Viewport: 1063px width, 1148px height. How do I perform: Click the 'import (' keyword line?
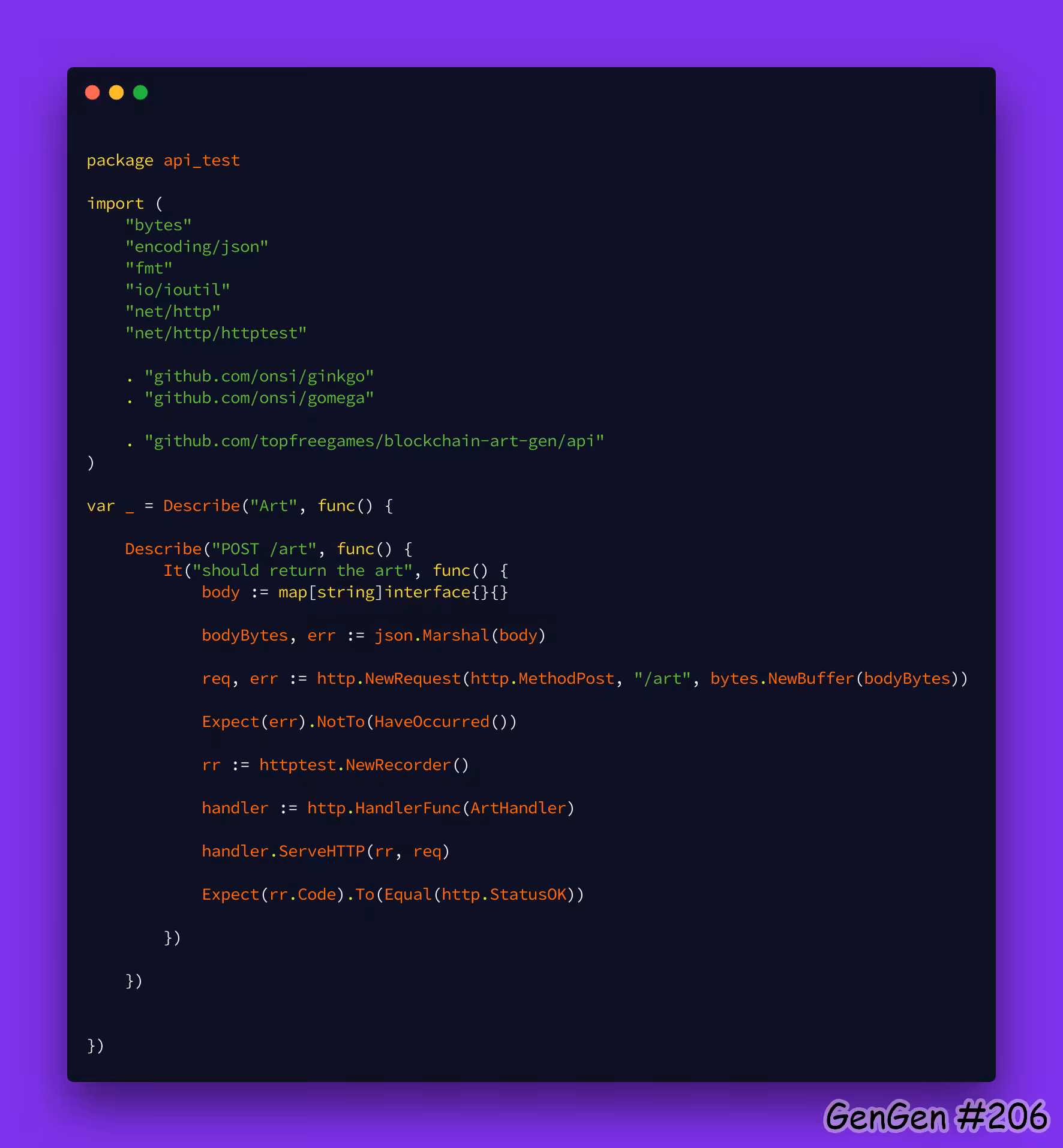(x=125, y=204)
